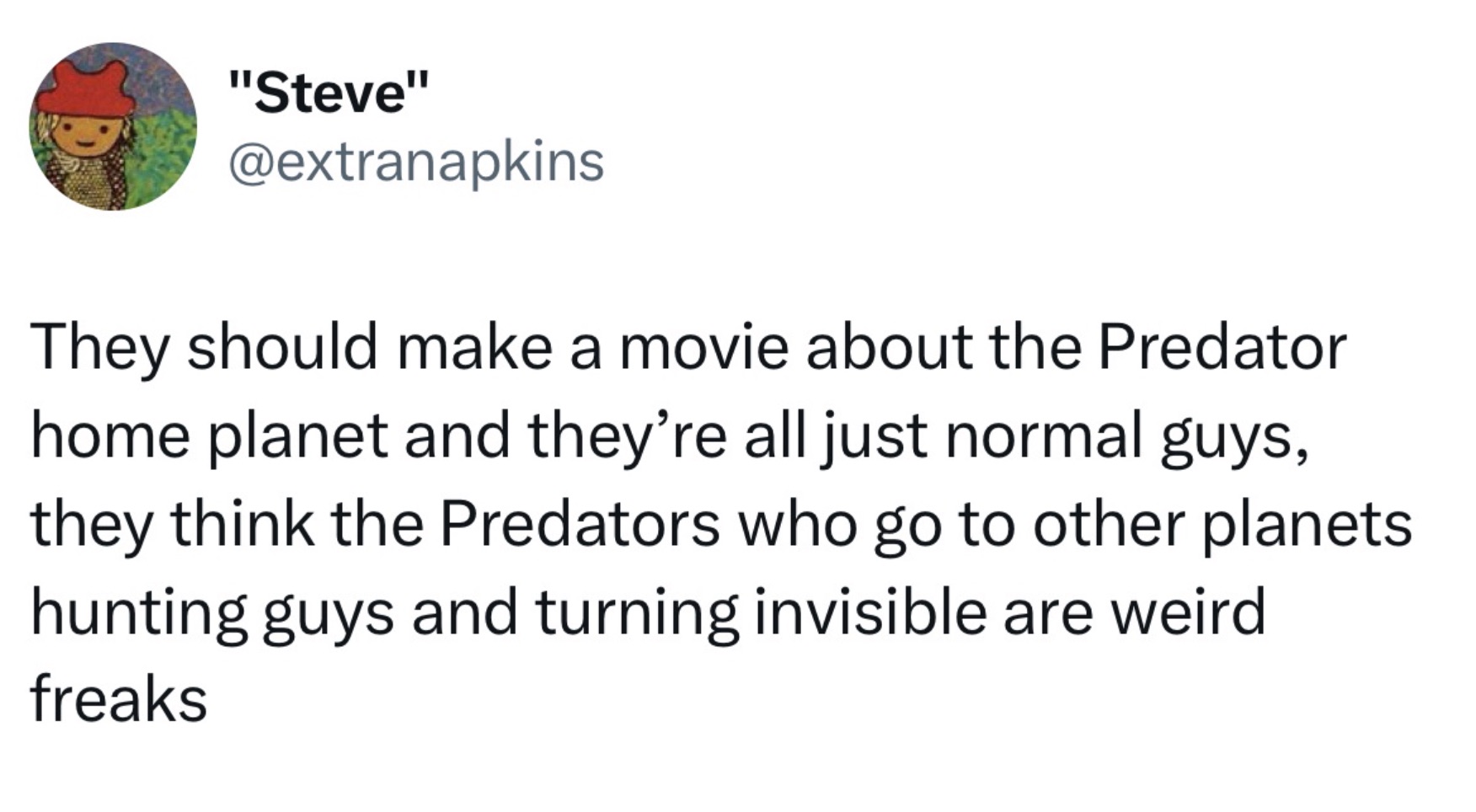Click the word "they're" in second line
Screen dimensions: 1476x812
click(x=627, y=436)
